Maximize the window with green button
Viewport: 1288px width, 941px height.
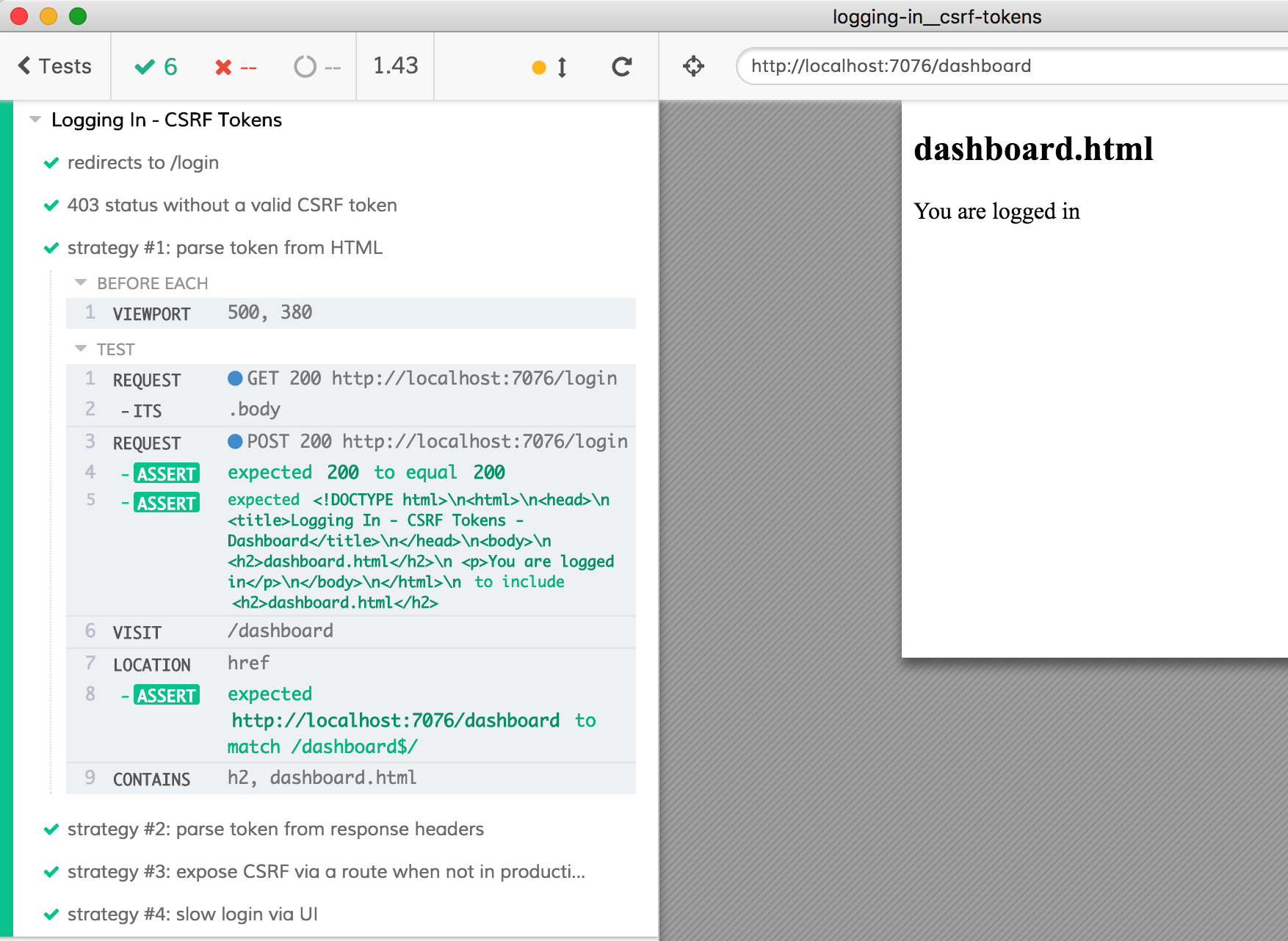click(78, 16)
